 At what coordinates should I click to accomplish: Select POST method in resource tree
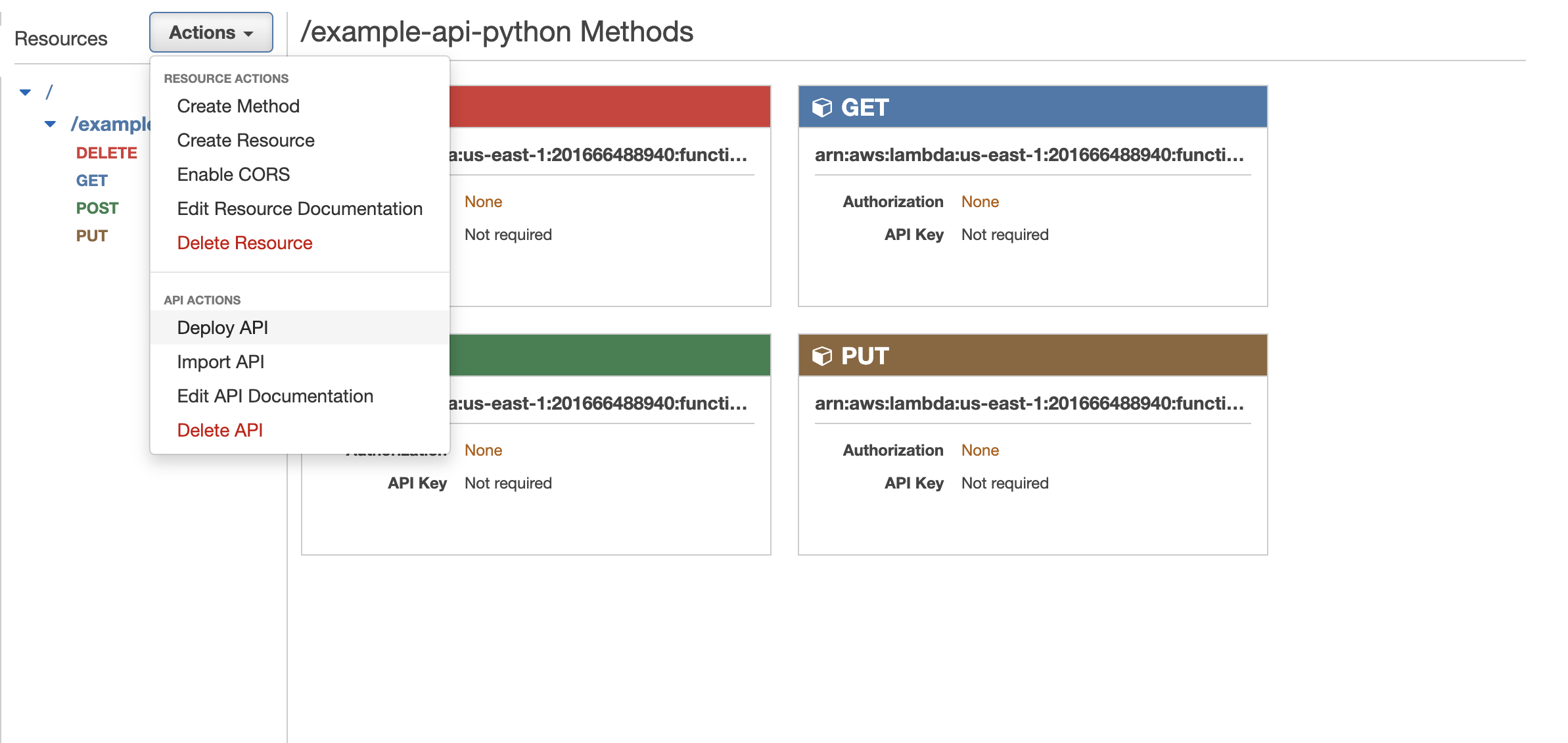point(97,208)
